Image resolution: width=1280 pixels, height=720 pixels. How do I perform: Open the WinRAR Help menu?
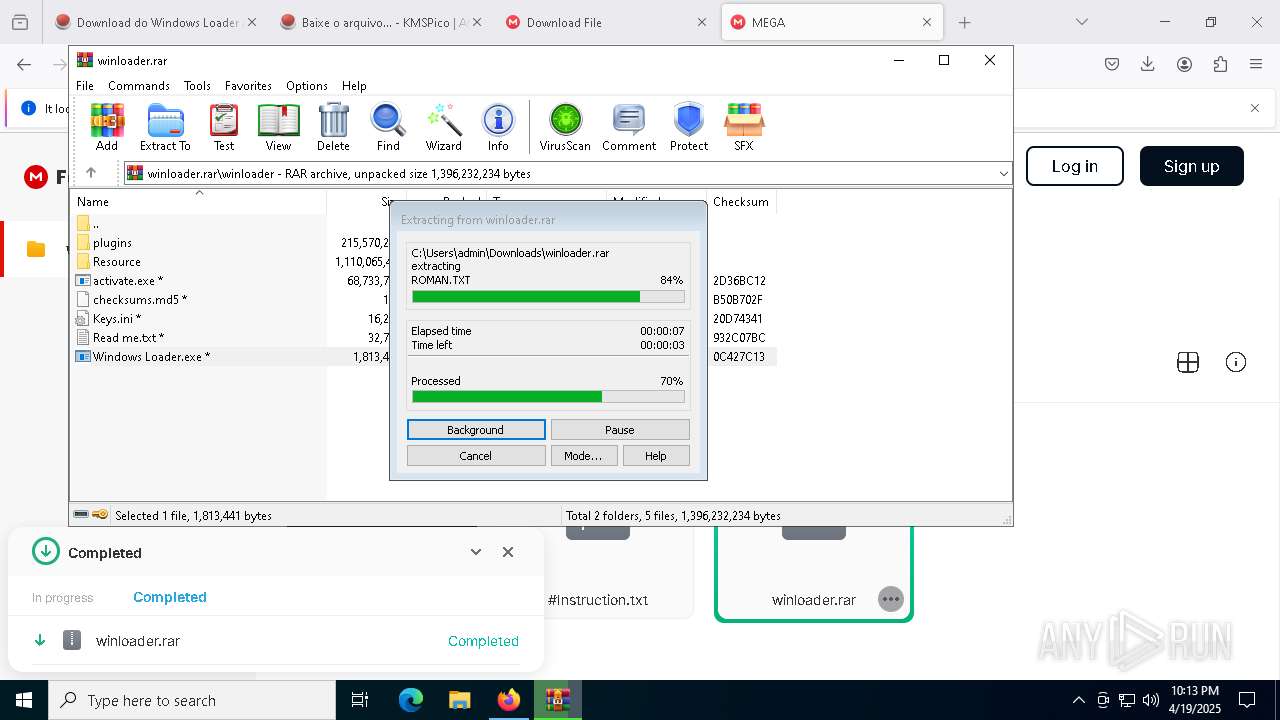354,86
